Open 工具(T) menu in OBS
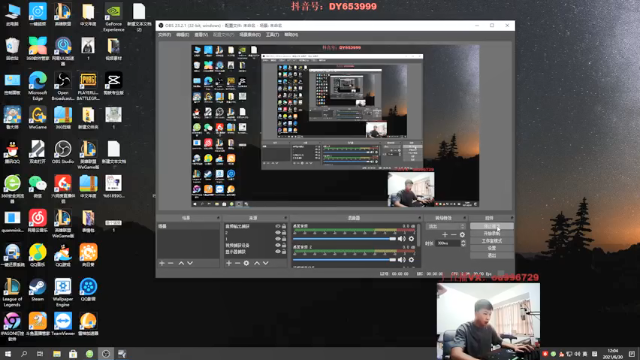Screen dimensions: 640x360 click(x=272, y=35)
